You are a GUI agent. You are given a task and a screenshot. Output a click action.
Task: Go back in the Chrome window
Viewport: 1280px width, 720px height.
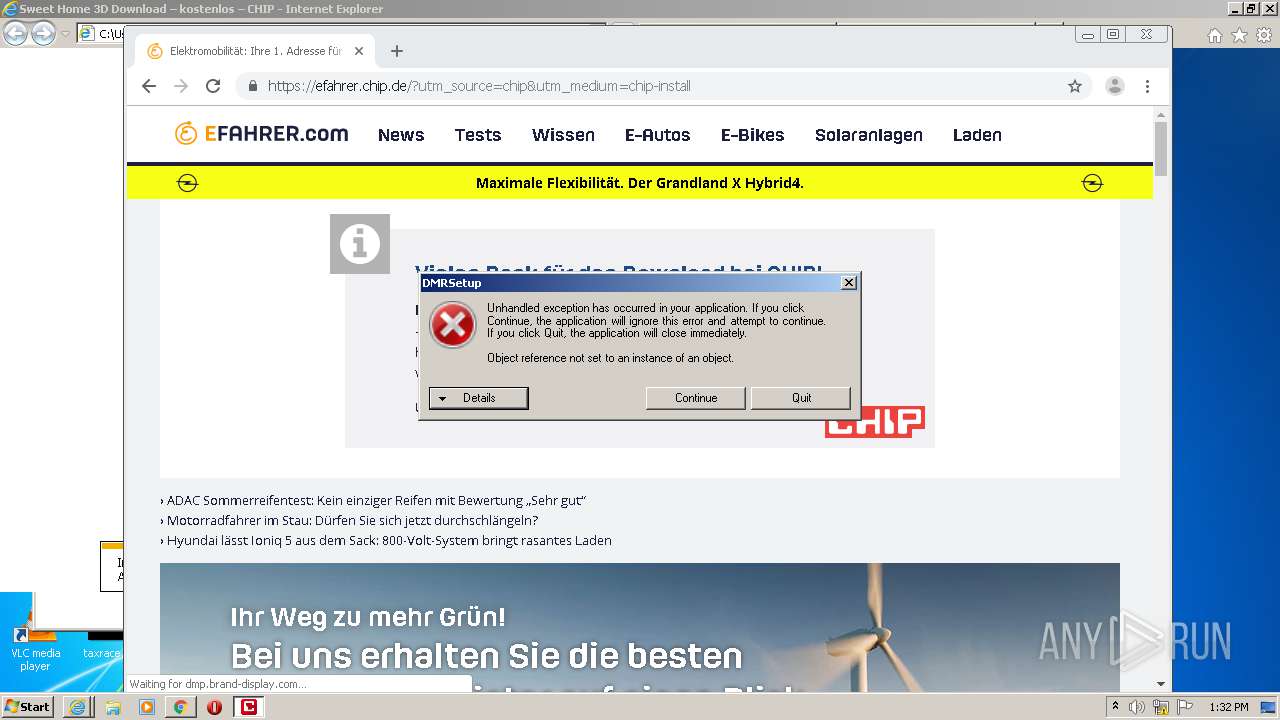[149, 86]
